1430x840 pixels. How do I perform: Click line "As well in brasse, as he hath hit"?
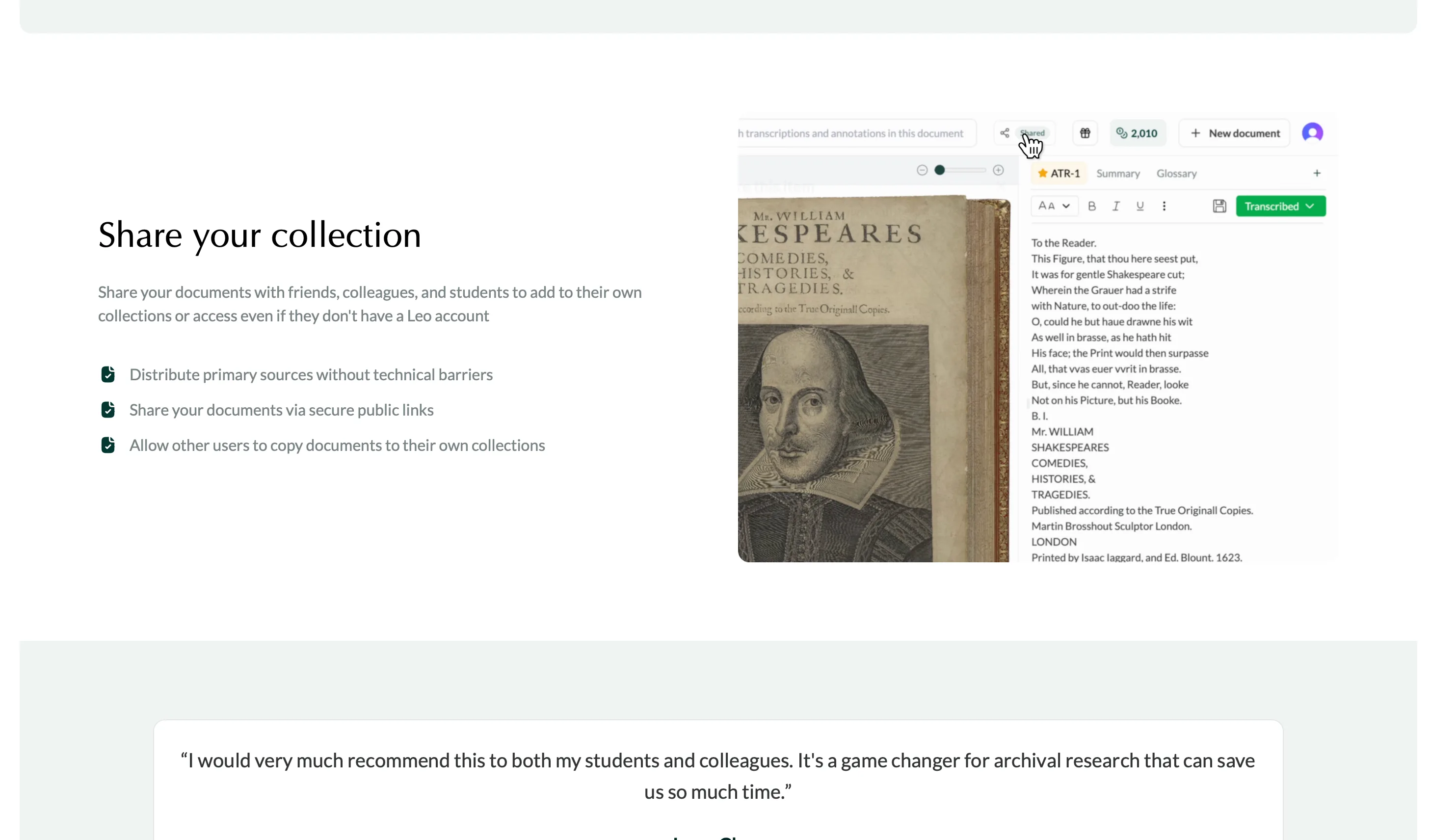pyautogui.click(x=1101, y=338)
